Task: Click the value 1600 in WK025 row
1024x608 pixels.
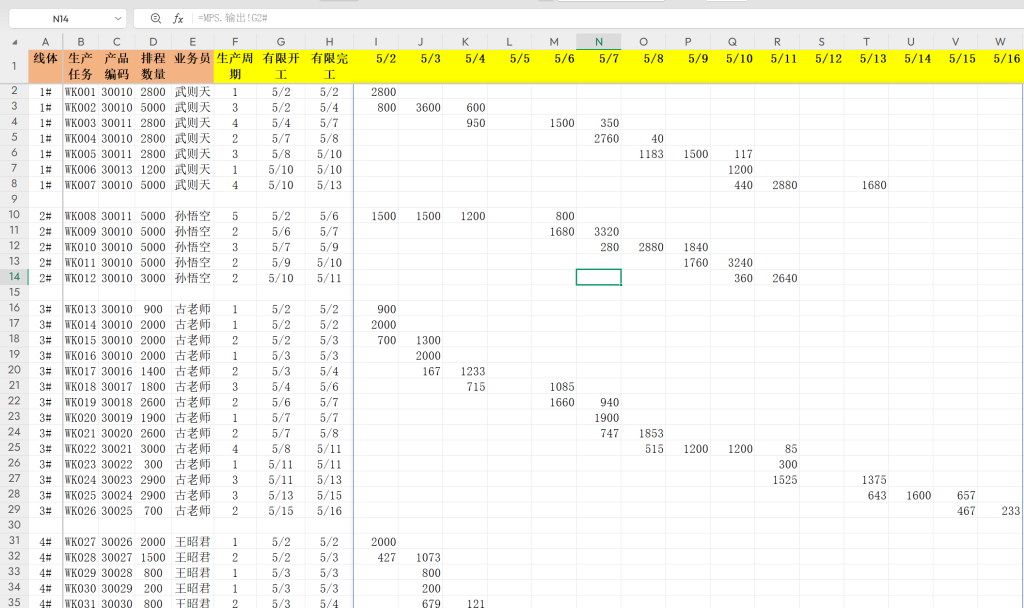Action: pos(918,495)
